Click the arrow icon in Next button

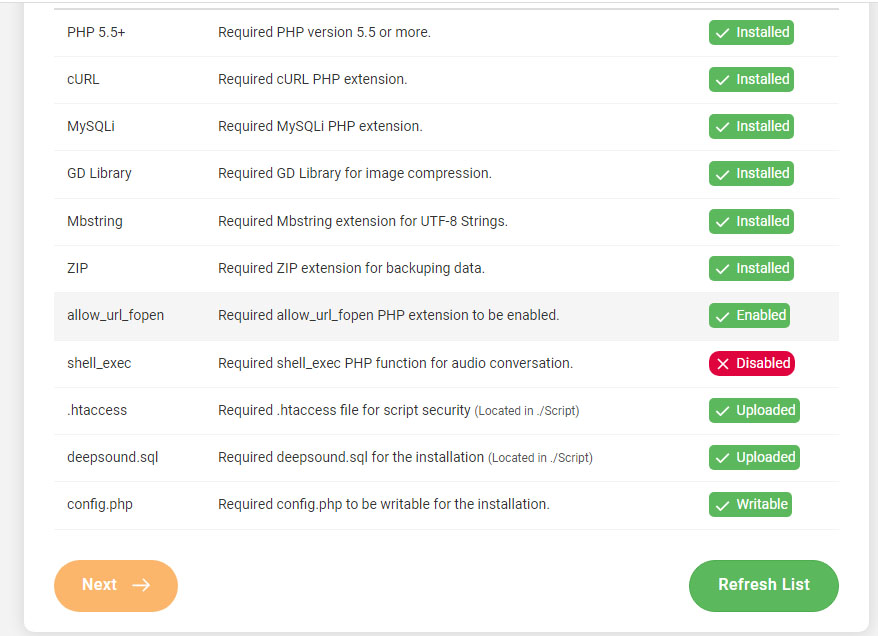(141, 585)
